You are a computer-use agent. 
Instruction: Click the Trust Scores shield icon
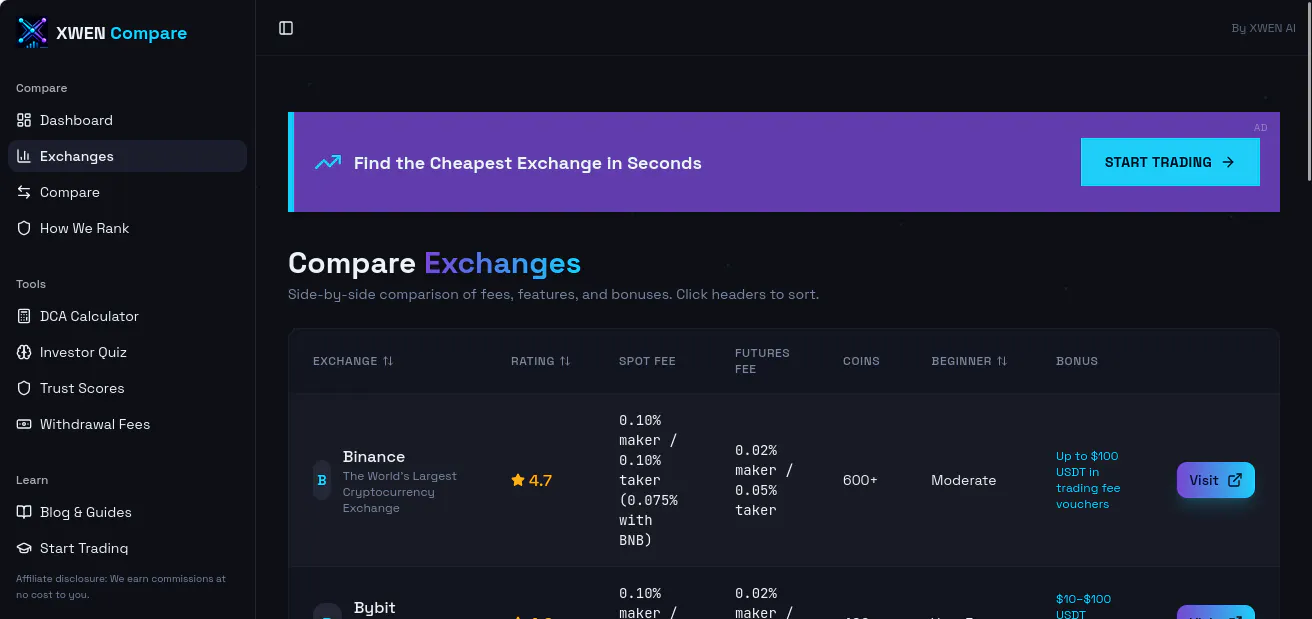pos(24,388)
